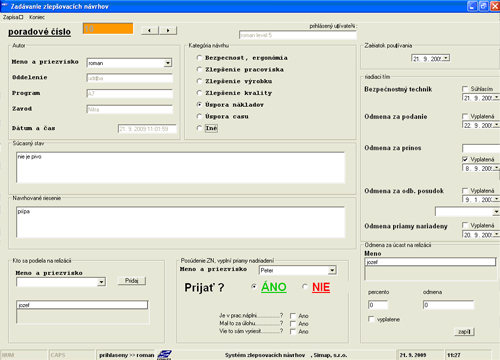Select the Iné category option

click(x=199, y=128)
